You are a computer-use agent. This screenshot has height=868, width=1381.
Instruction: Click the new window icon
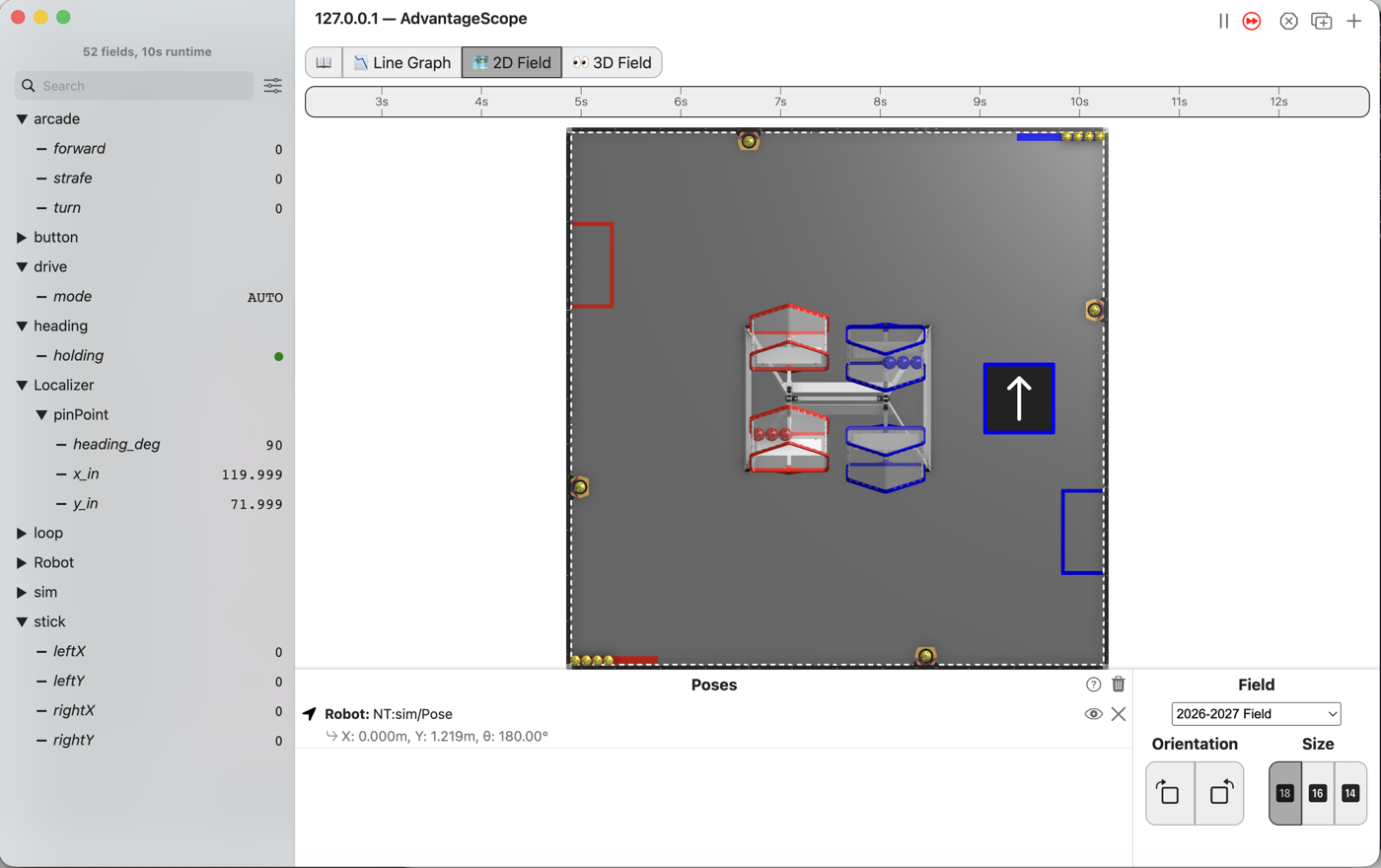point(1322,21)
